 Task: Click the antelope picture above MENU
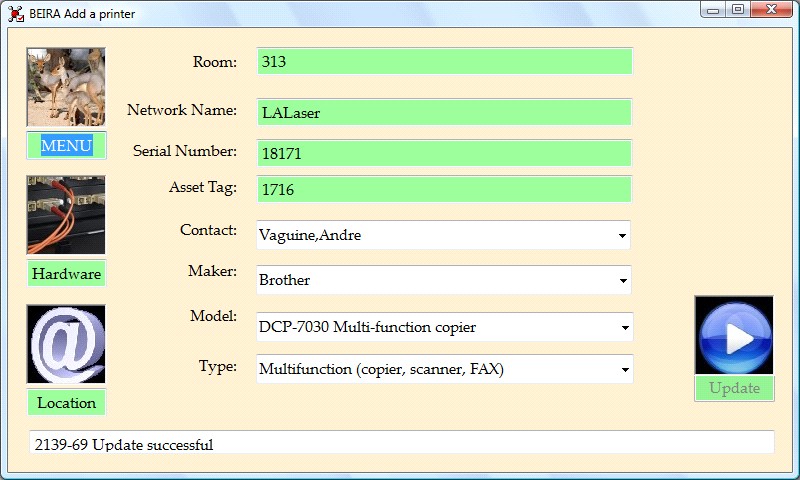pos(66,87)
